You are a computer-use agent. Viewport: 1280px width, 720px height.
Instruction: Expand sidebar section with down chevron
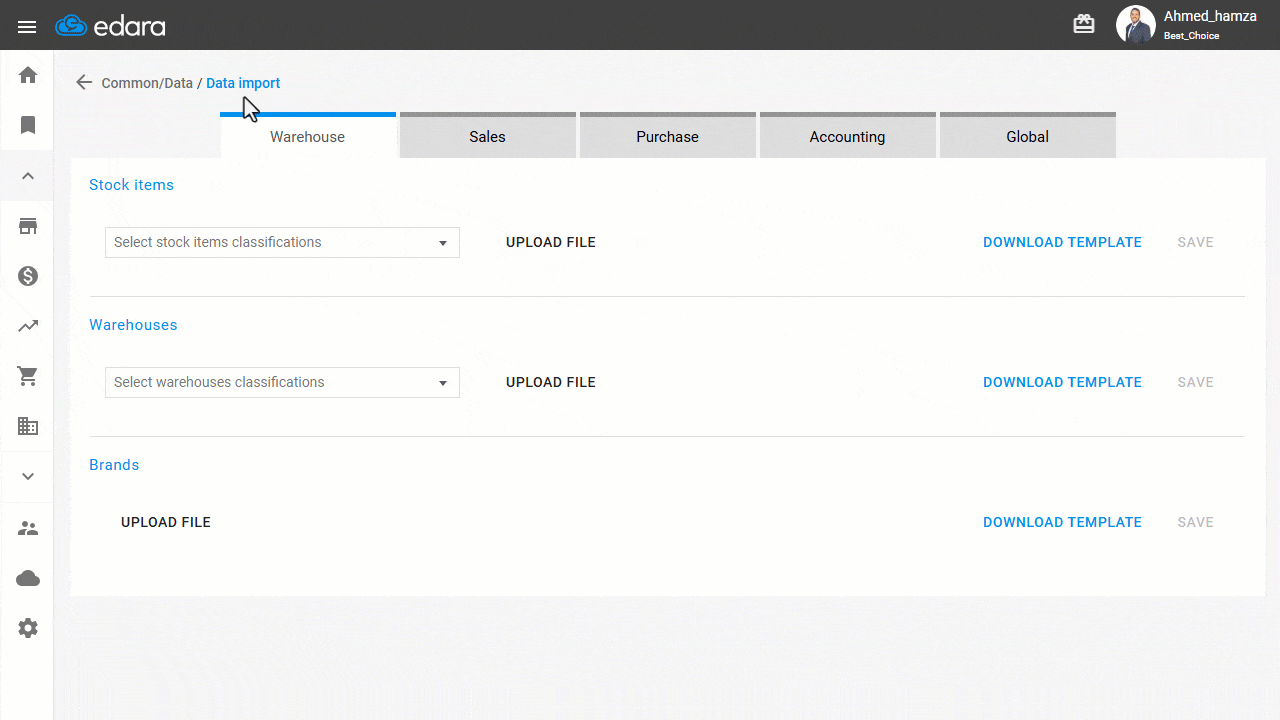click(28, 477)
